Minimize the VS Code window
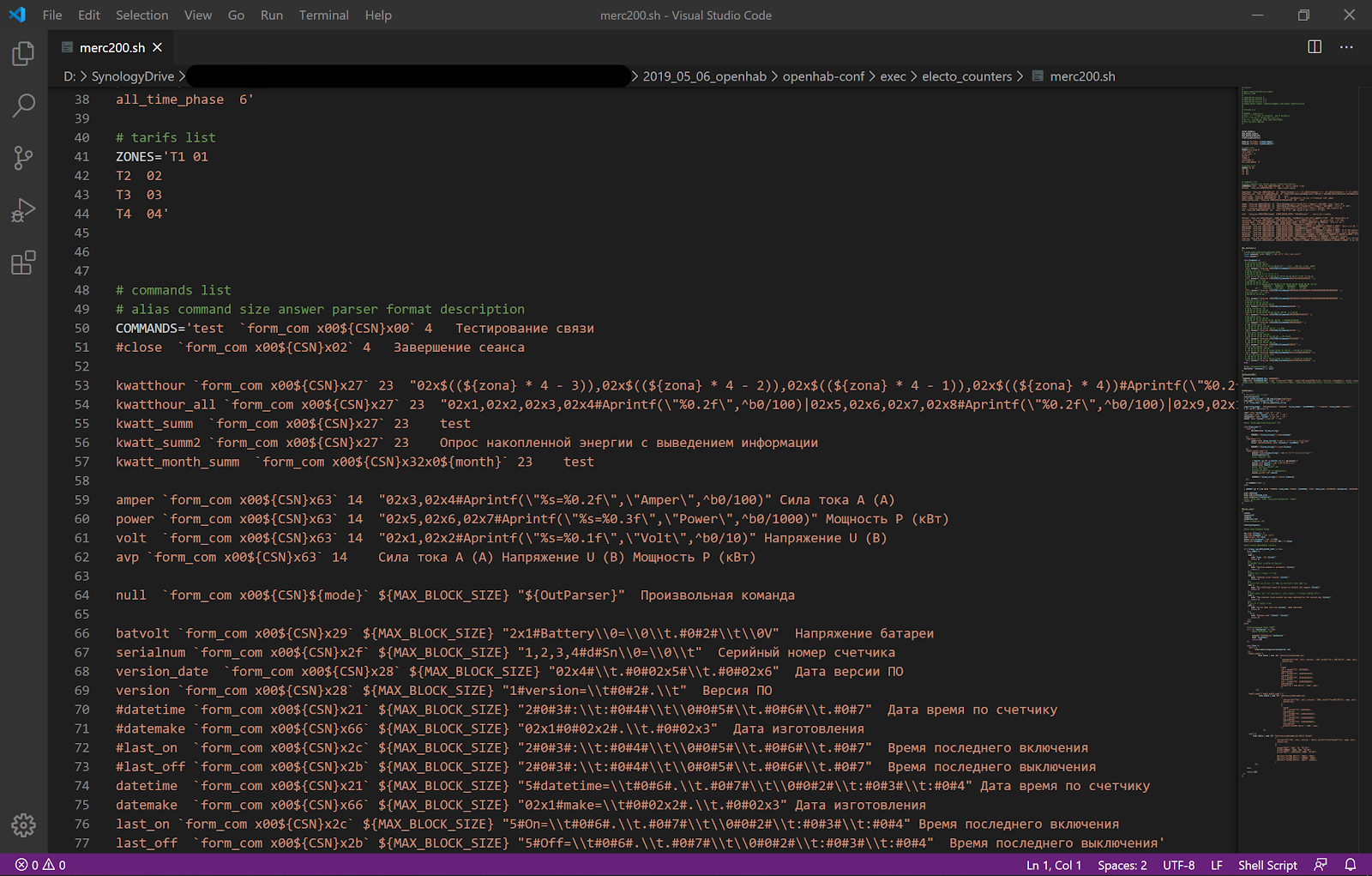The image size is (1372, 876). tap(1257, 15)
